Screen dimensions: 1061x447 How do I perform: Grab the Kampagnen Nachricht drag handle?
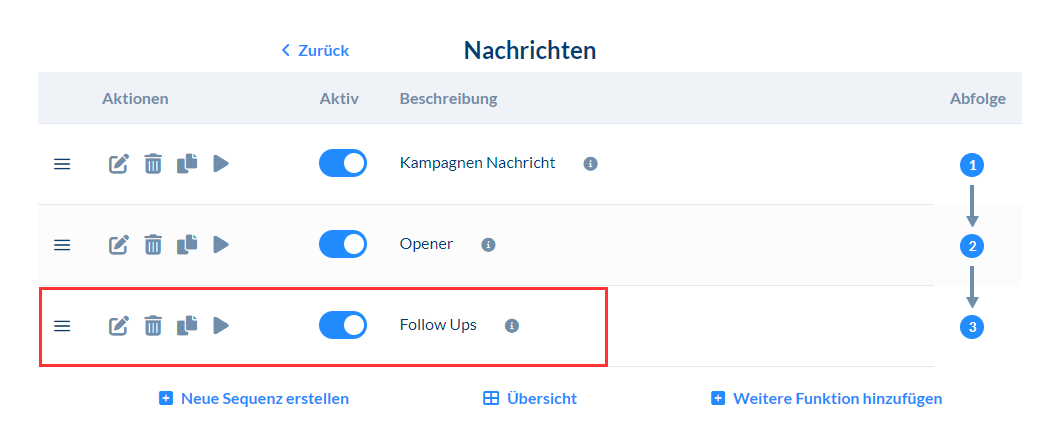coord(62,163)
